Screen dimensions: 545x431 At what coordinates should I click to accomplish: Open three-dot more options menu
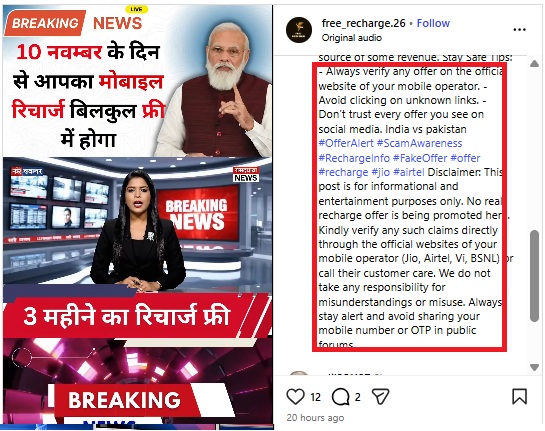pyautogui.click(x=519, y=30)
